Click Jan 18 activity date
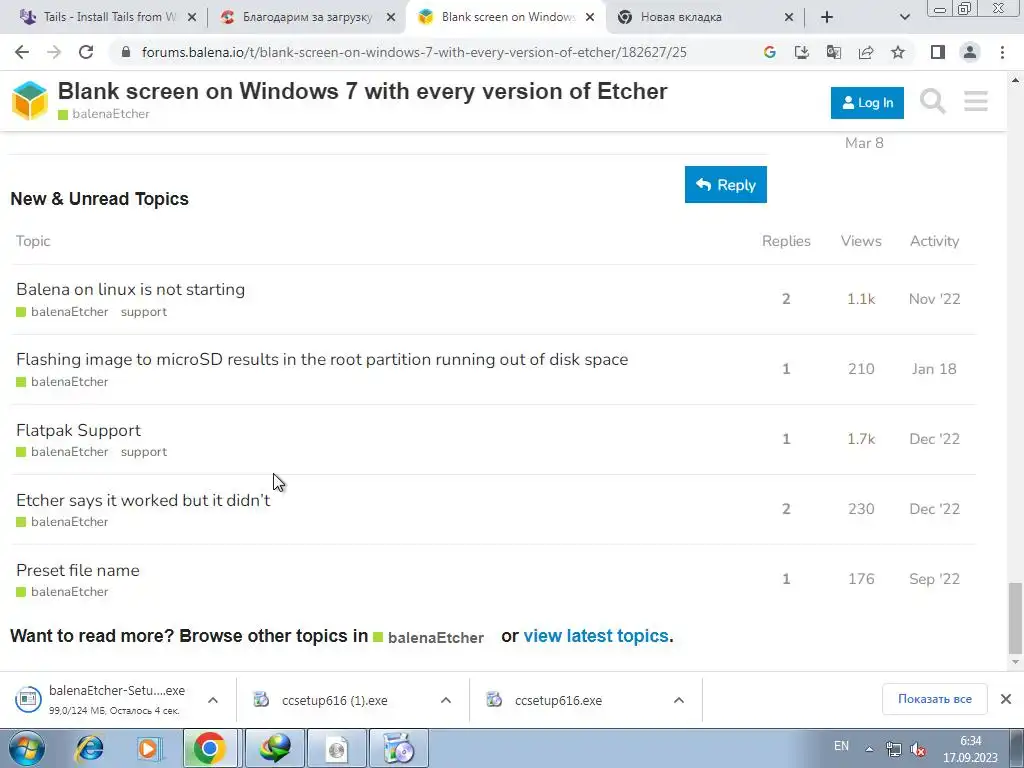Screen dimensions: 1024x768 point(934,369)
